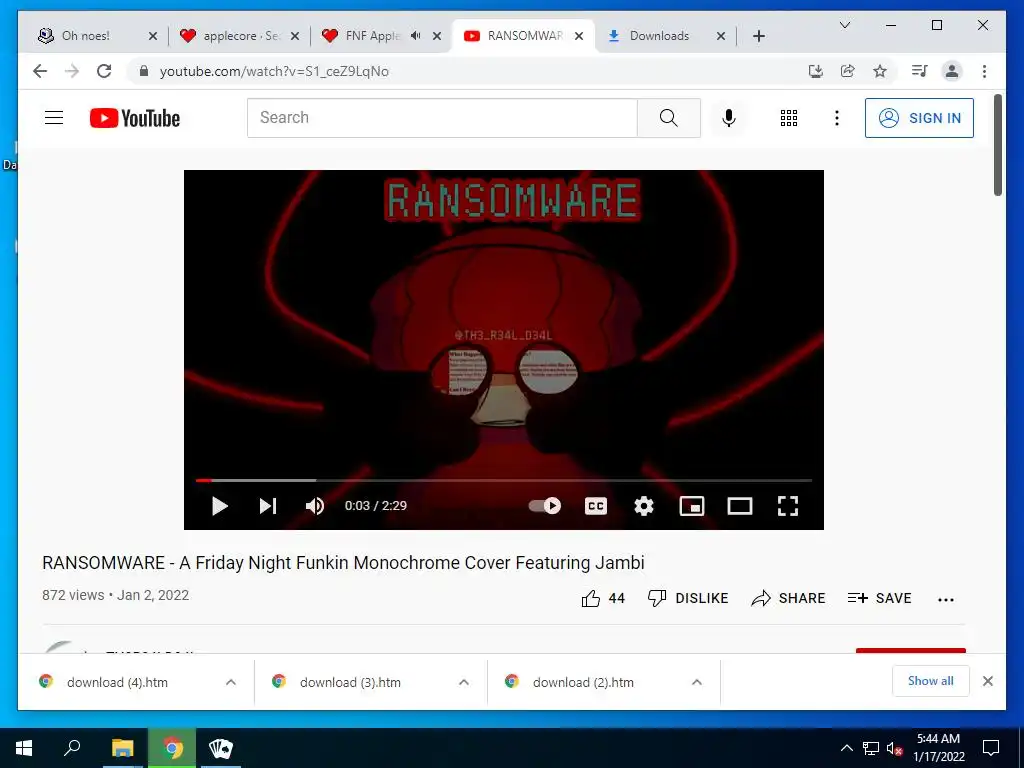Open the network tray icon
The width and height of the screenshot is (1024, 768).
[871, 748]
